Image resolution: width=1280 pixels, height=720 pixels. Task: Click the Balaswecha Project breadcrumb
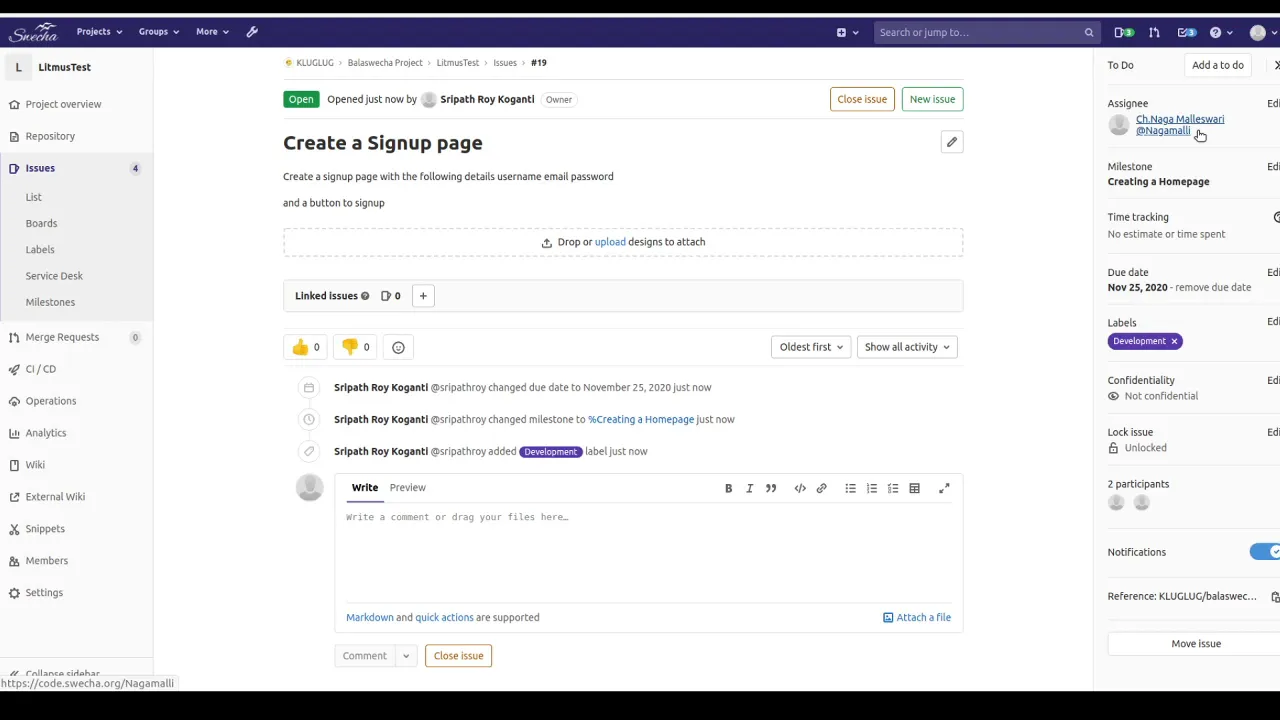point(385,63)
